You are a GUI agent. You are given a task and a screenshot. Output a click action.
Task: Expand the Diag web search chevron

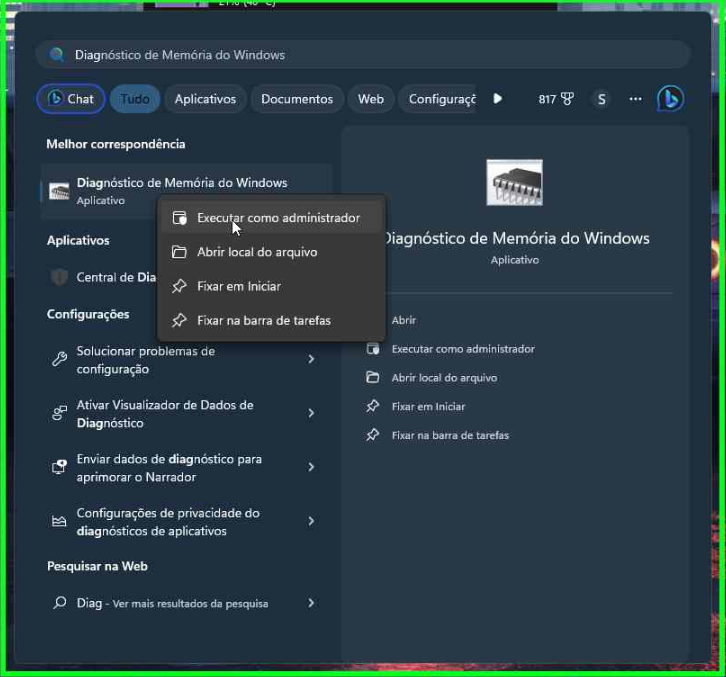(311, 602)
